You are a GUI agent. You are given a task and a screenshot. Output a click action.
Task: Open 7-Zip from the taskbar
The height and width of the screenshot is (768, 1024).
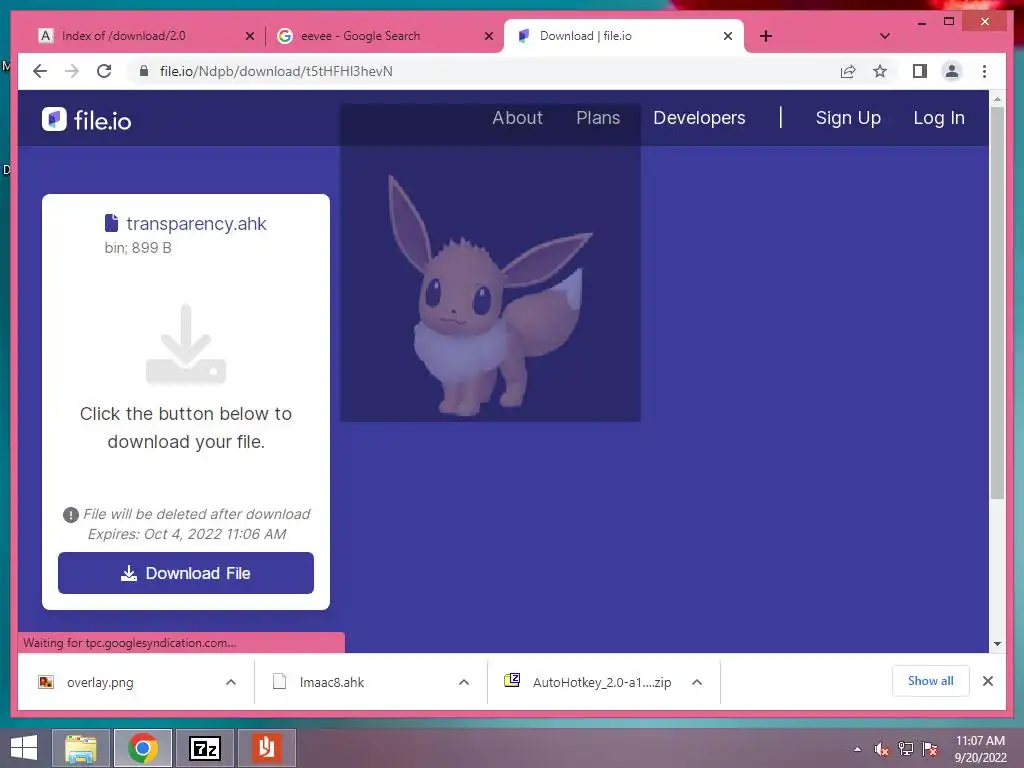pyautogui.click(x=204, y=748)
